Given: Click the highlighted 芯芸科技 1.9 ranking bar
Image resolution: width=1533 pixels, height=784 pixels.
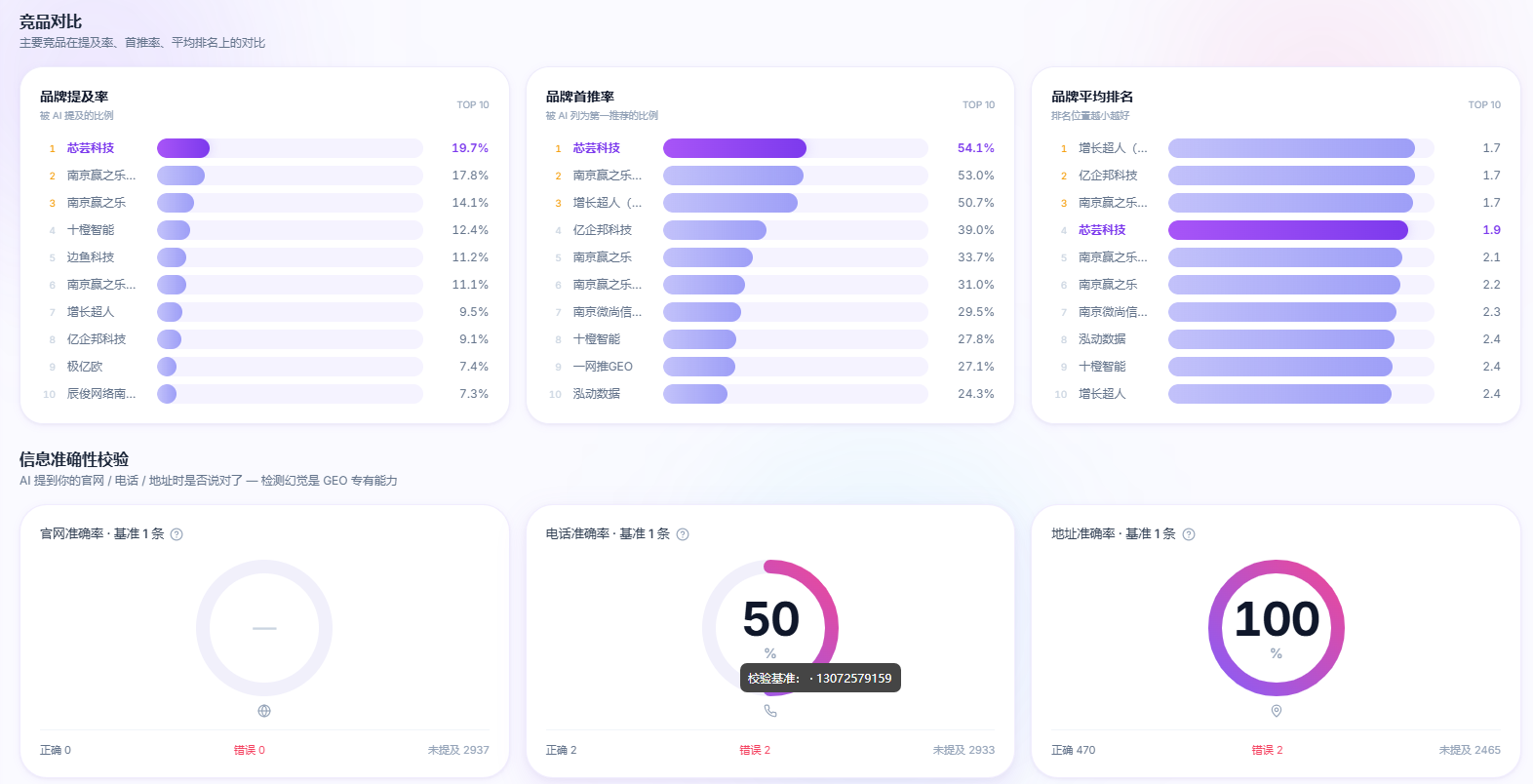Looking at the screenshot, I should (1288, 230).
